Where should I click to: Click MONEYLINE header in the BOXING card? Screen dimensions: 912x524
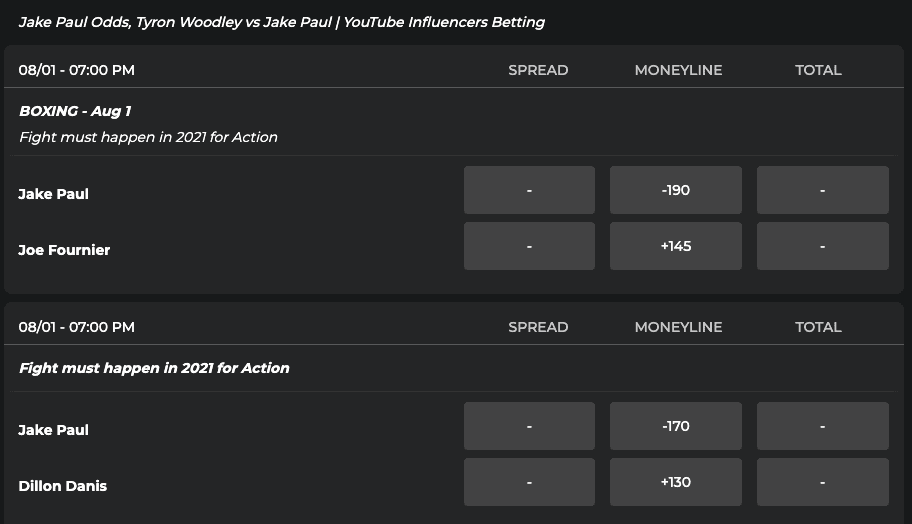(x=678, y=70)
